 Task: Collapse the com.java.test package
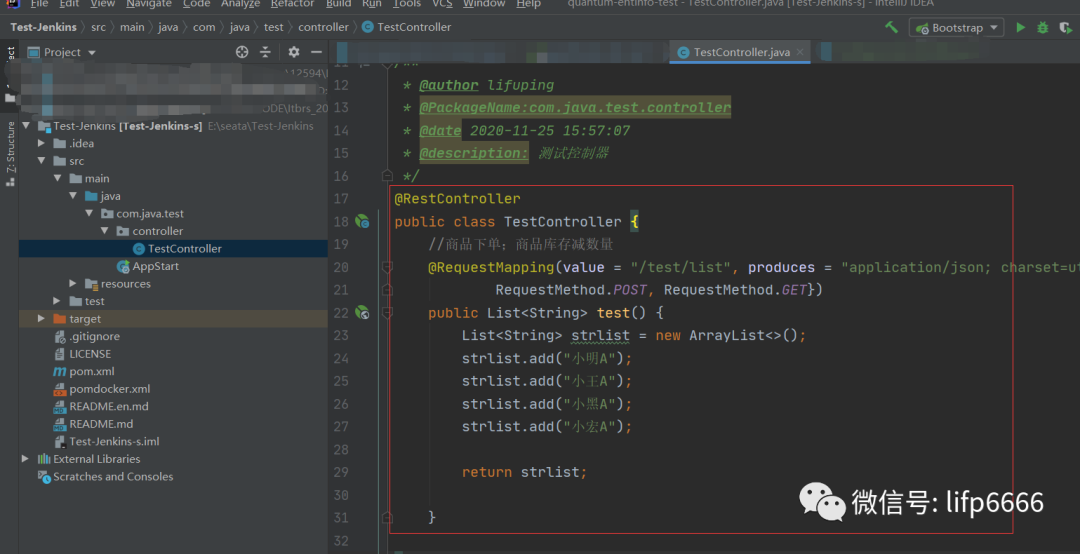(x=89, y=214)
